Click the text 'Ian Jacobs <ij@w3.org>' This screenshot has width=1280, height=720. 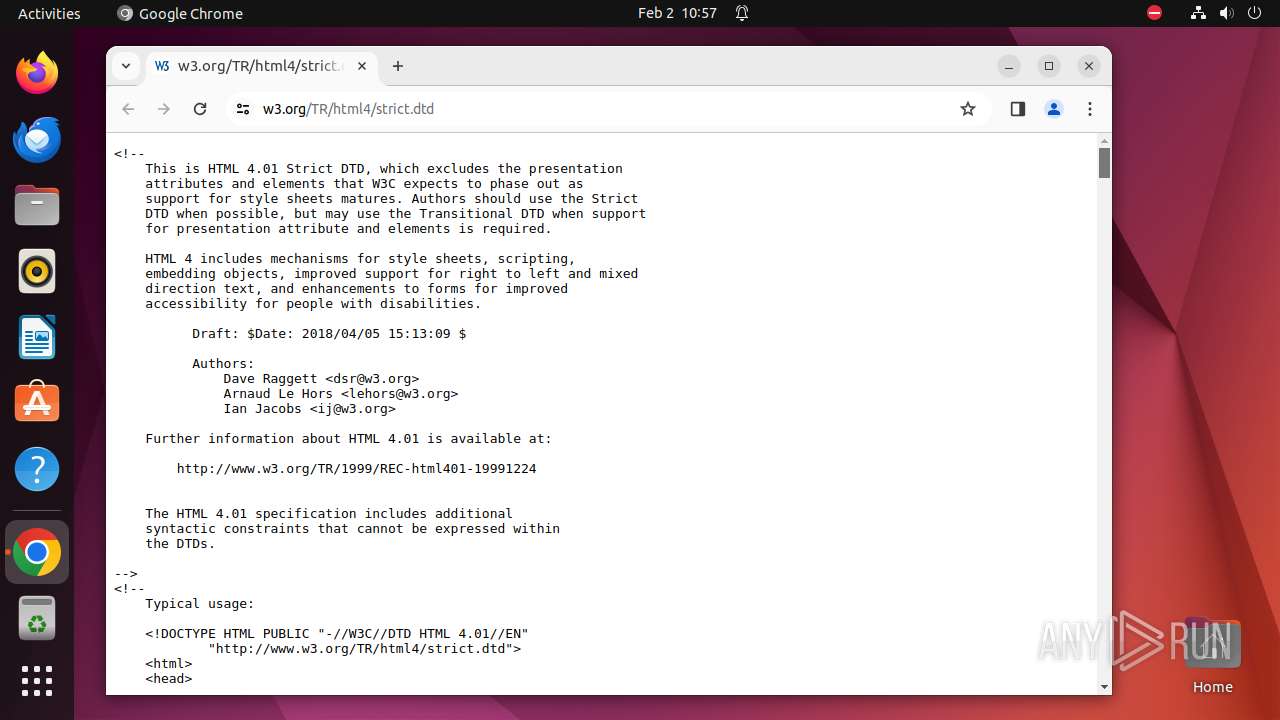coord(310,409)
